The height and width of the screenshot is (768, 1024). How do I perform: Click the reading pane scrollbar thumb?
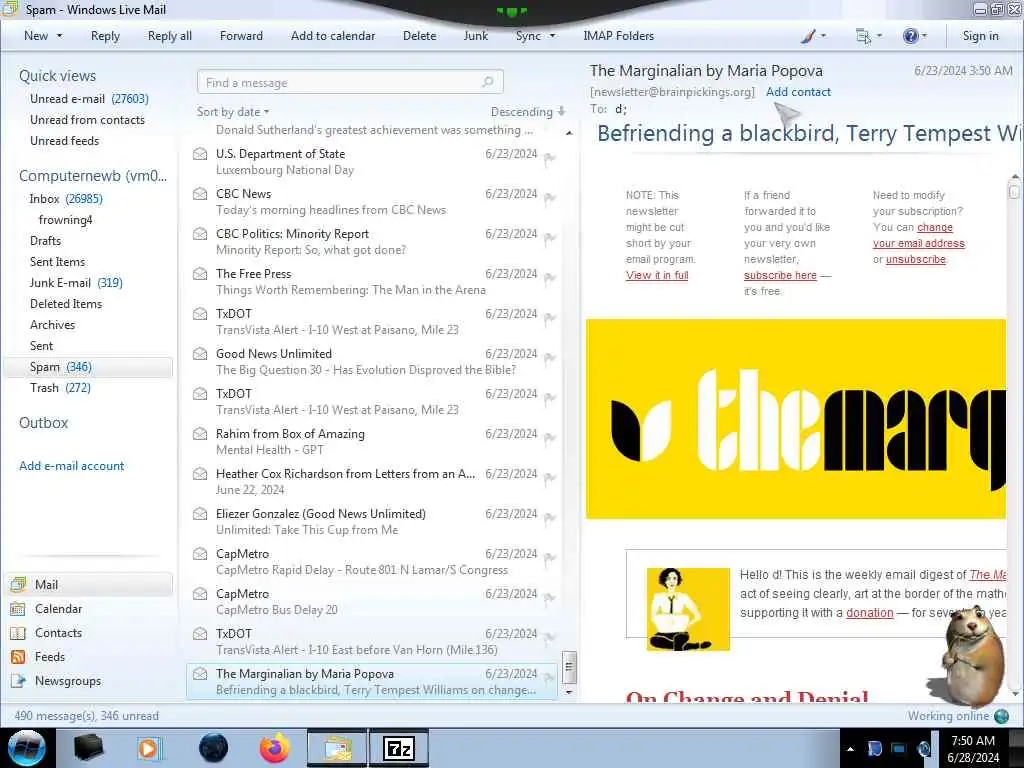click(x=1014, y=190)
